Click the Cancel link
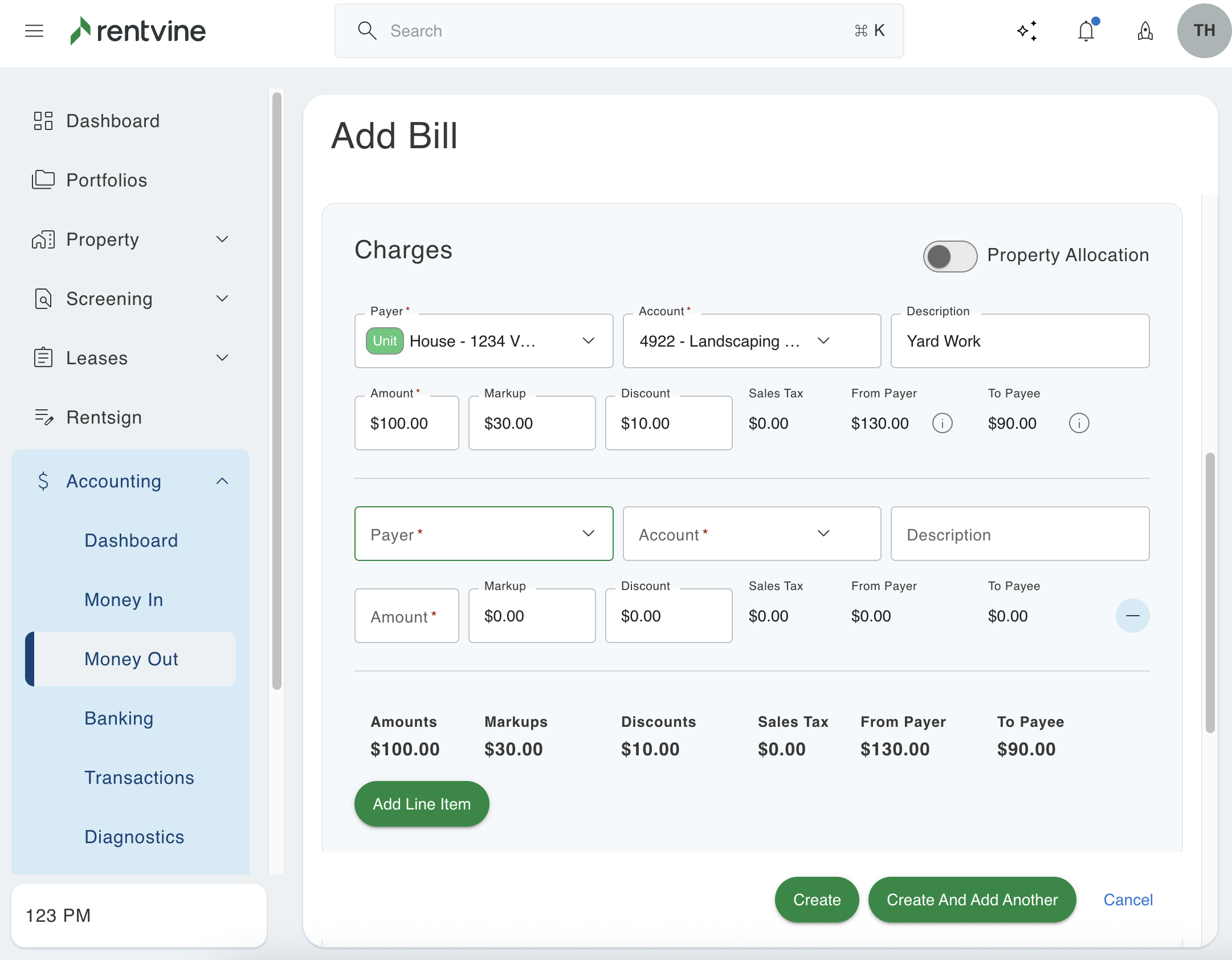The image size is (1232, 960). (1128, 900)
